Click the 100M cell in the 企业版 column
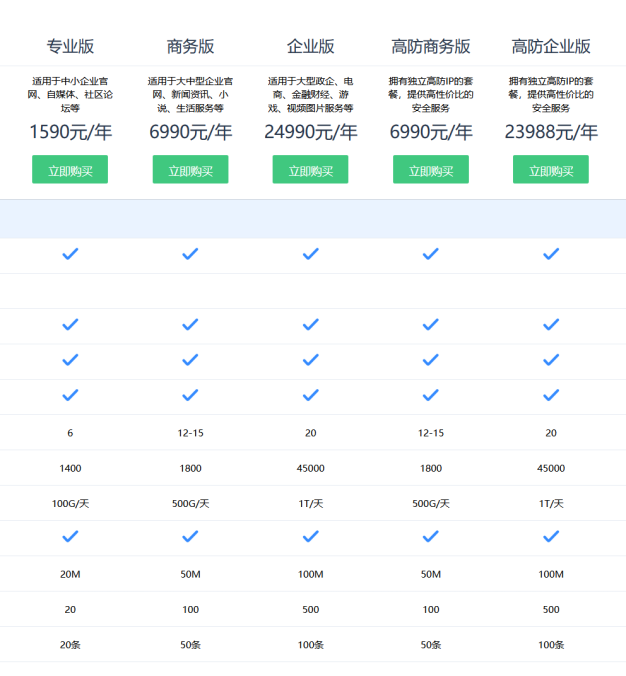 coord(310,574)
